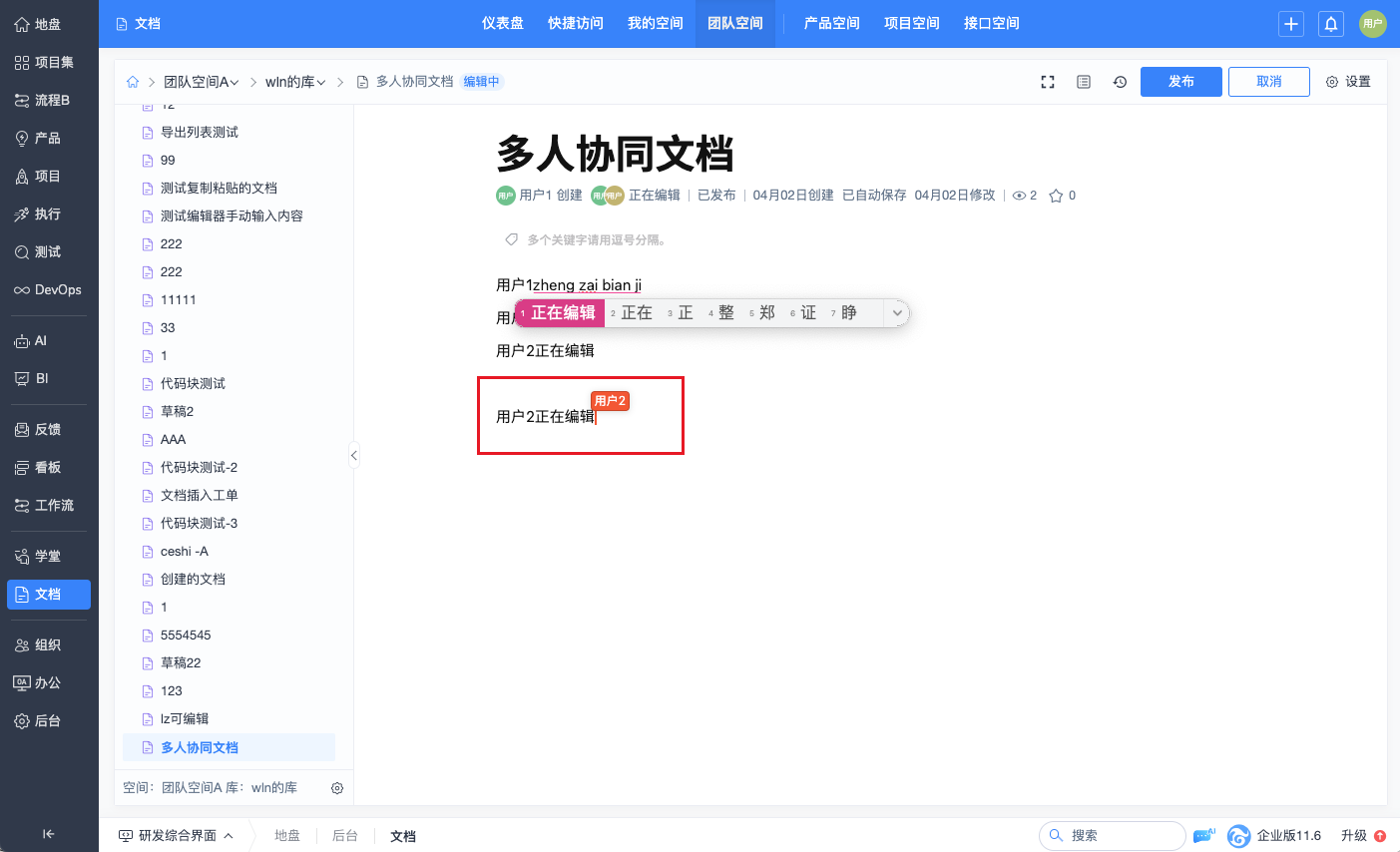
Task: Open the AI chat assistant icon
Action: pyautogui.click(x=1204, y=835)
